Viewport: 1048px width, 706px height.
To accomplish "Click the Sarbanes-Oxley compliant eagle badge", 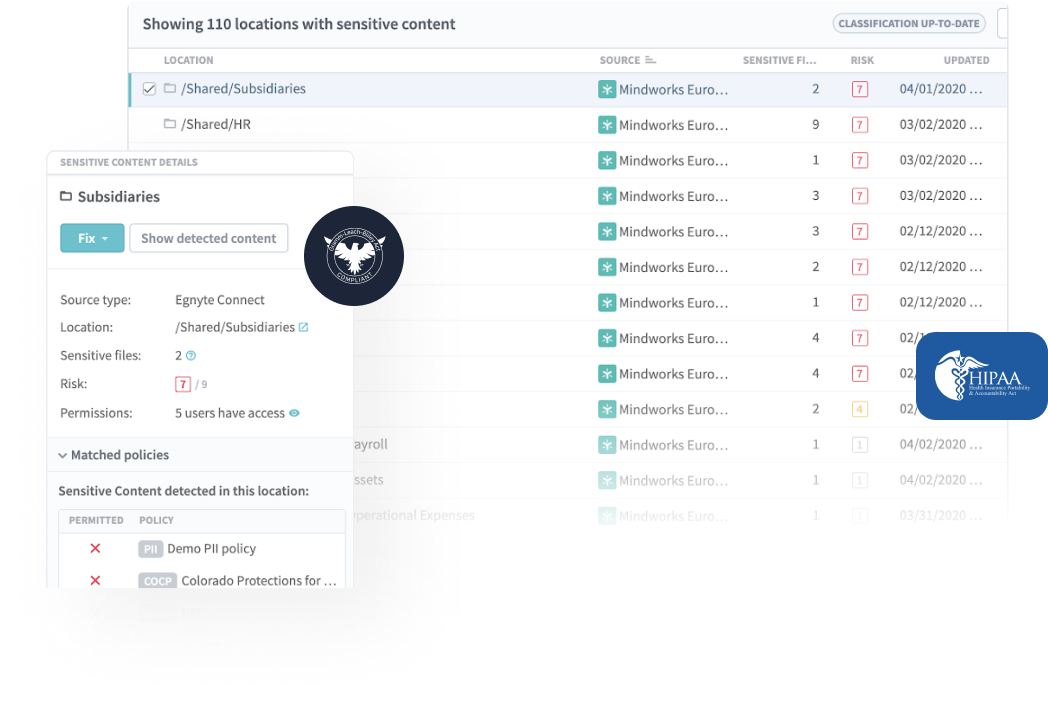I will point(354,256).
